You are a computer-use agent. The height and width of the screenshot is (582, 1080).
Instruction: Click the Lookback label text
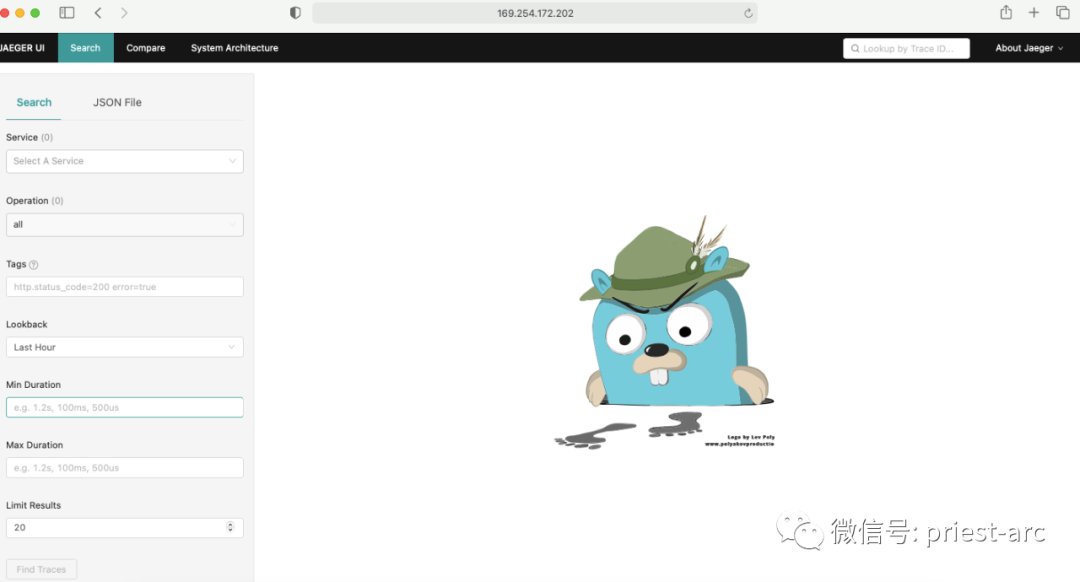coord(27,324)
